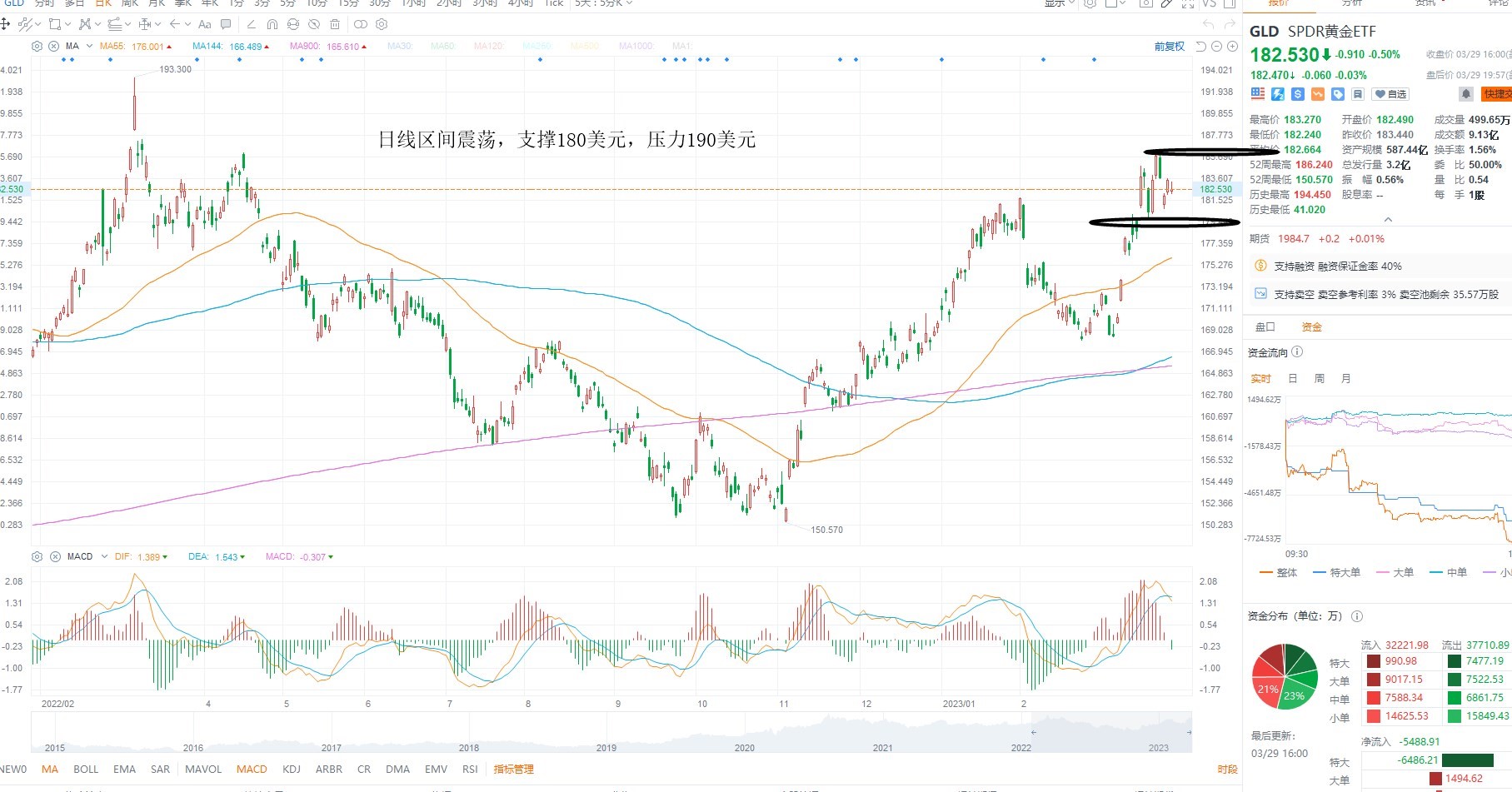The image size is (1512, 792).
Task: Reset chart zoom with the revert icon
Action: 1201,47
